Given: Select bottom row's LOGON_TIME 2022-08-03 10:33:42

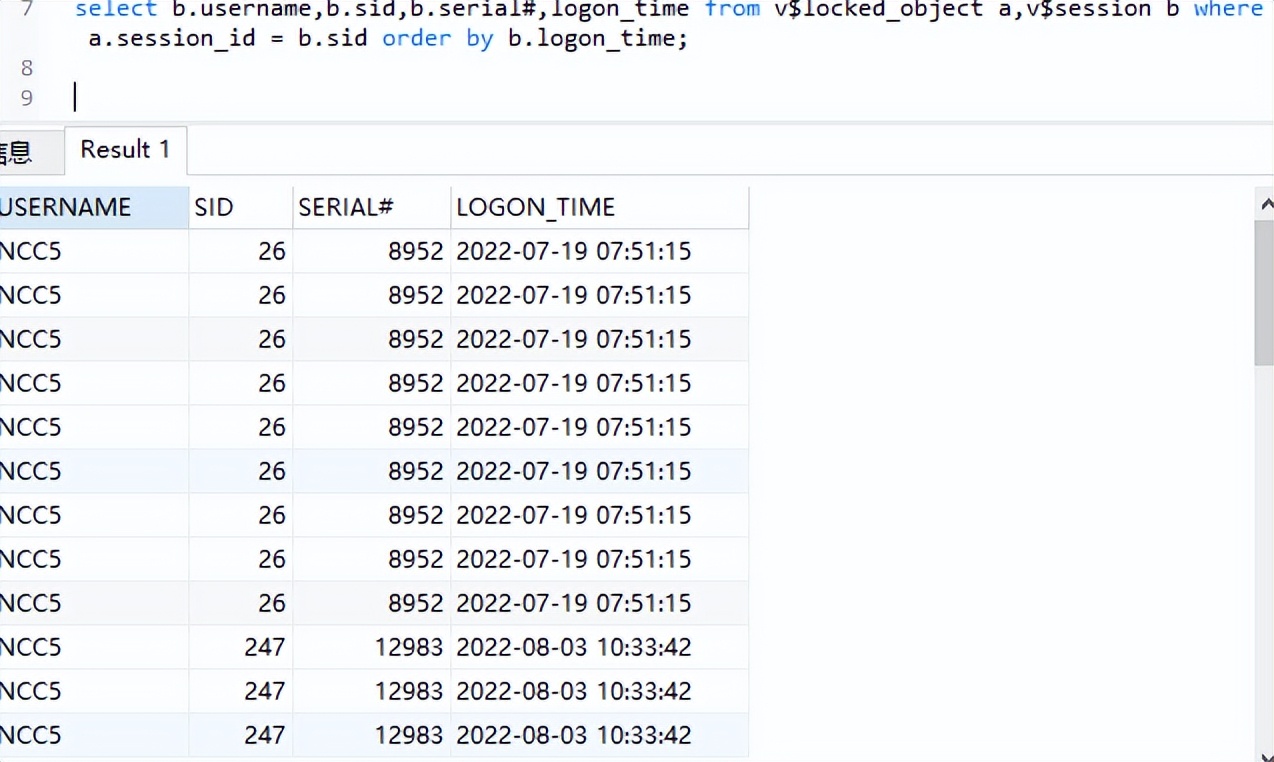Looking at the screenshot, I should coord(599,735).
